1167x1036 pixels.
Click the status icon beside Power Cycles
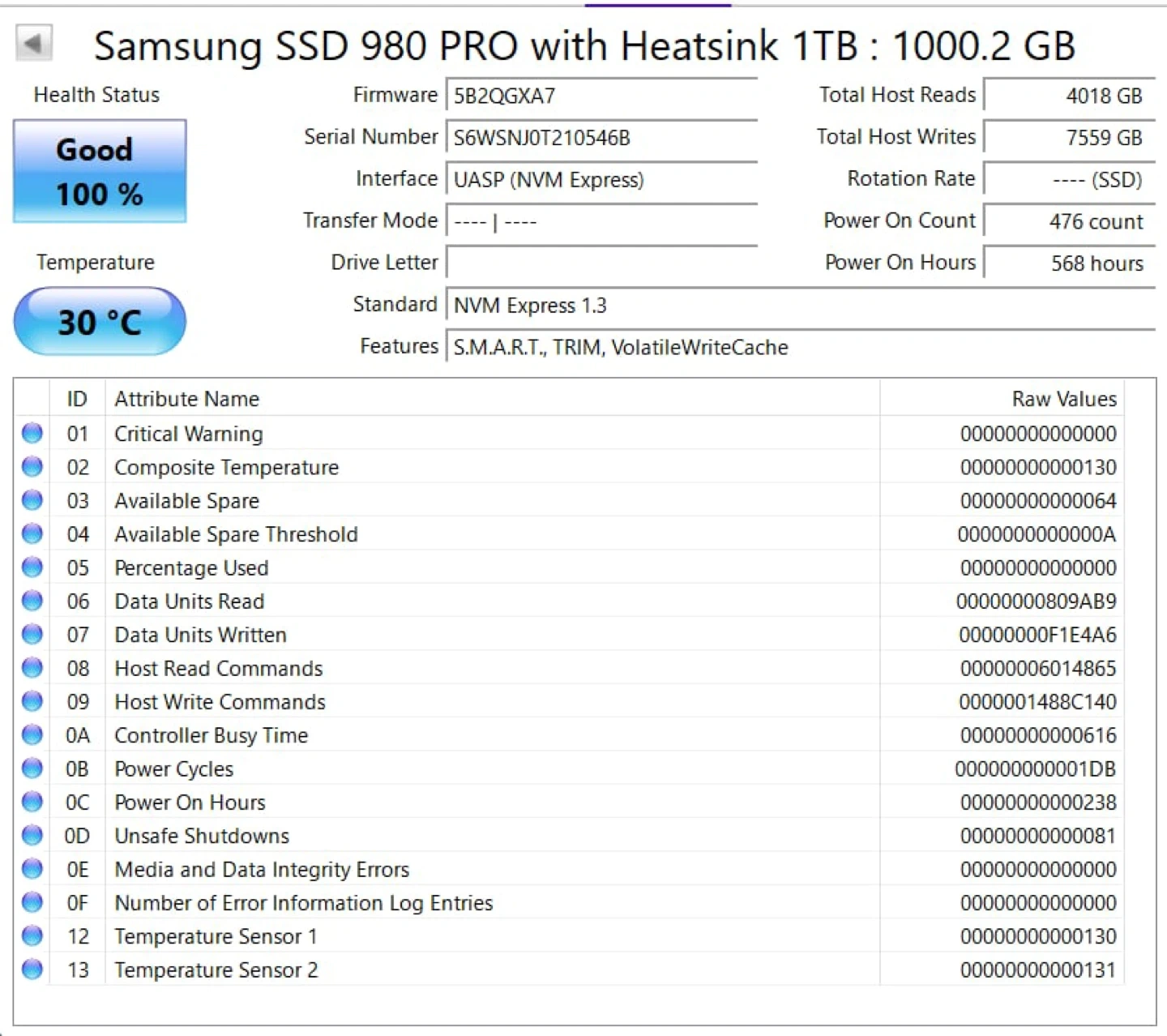(x=32, y=768)
